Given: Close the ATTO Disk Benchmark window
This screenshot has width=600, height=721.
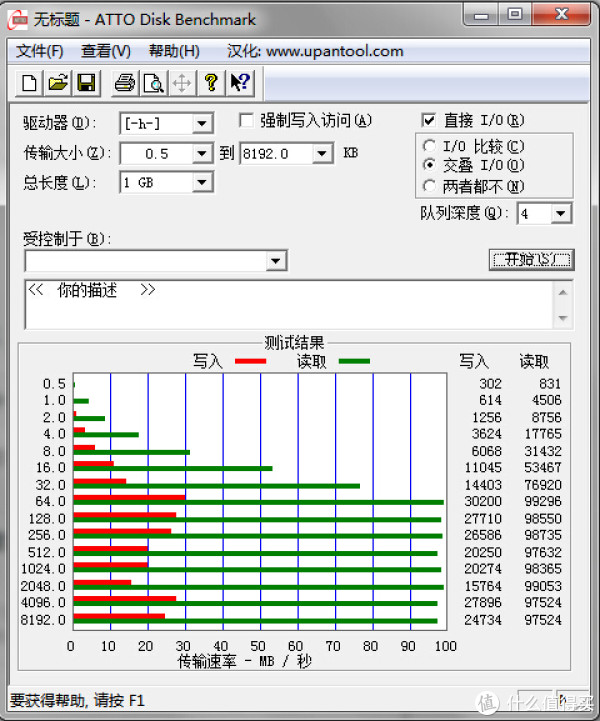Looking at the screenshot, I should pos(561,14).
